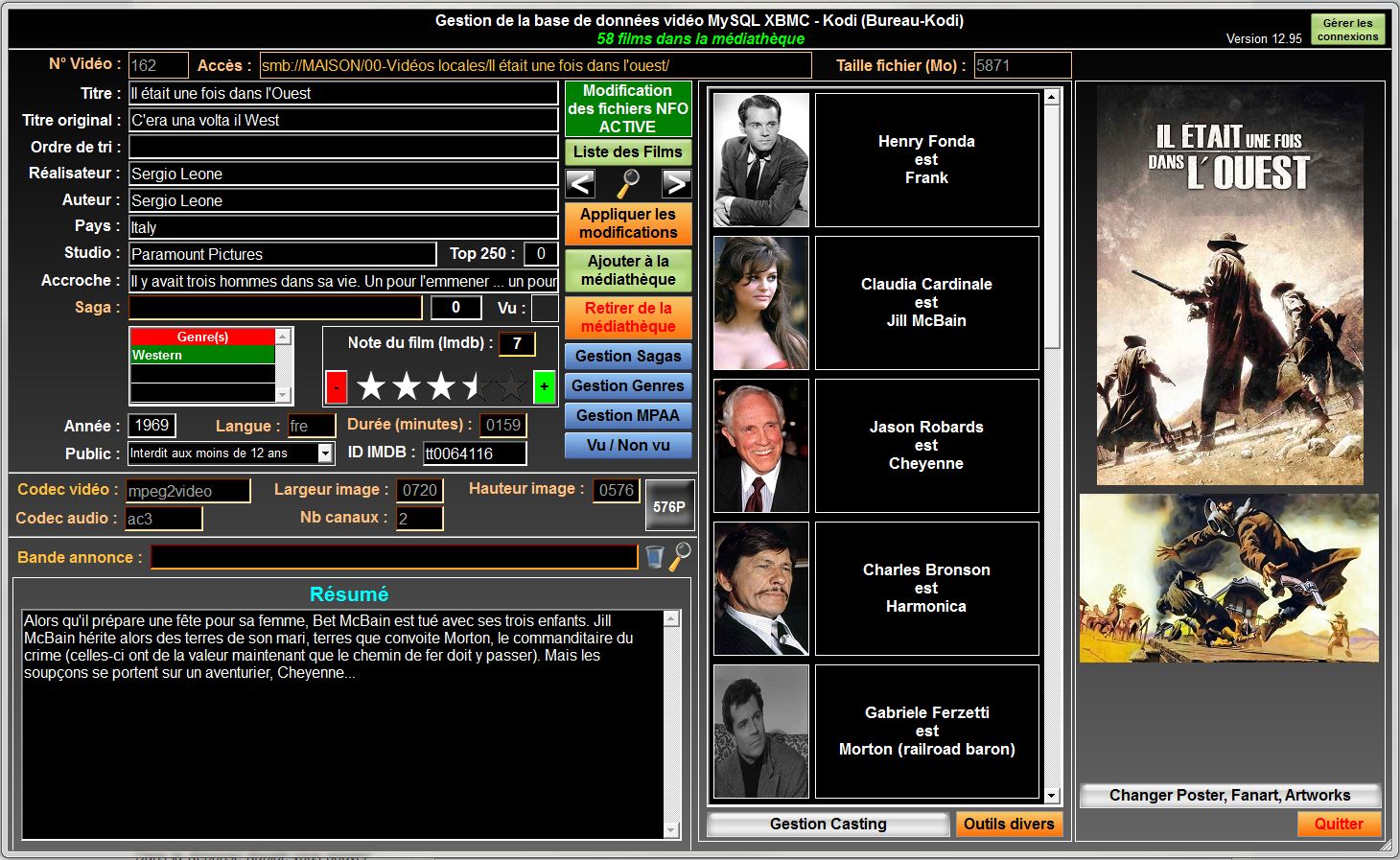This screenshot has height=860, width=1400.
Task: Click the Année field showing 1969
Action: click(152, 426)
